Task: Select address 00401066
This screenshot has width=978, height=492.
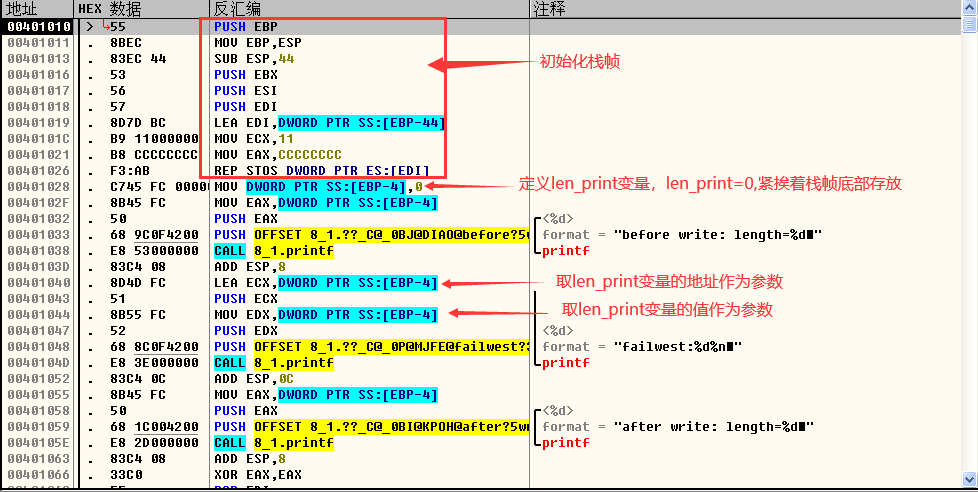Action: [39, 475]
